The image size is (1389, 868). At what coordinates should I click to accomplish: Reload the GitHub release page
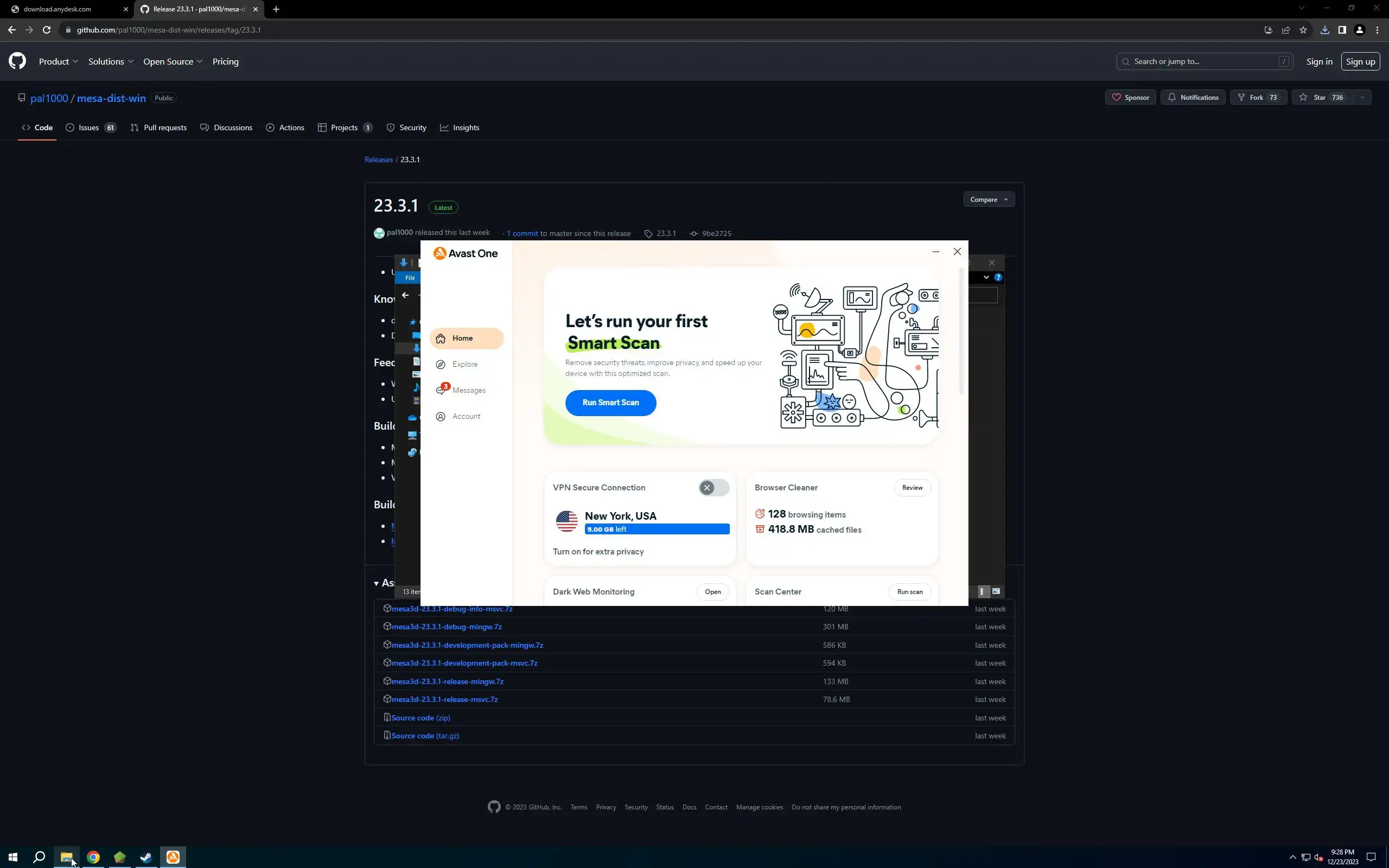coord(47,30)
